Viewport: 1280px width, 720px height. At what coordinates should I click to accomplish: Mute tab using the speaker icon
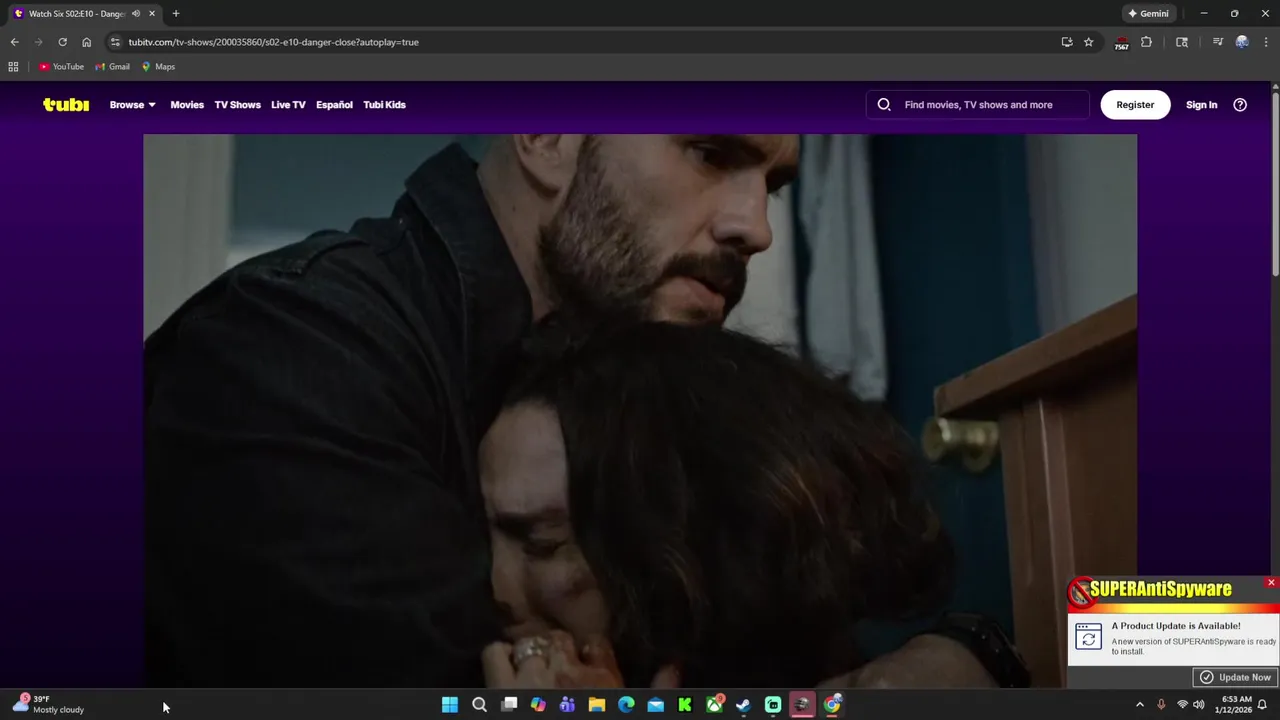point(136,14)
